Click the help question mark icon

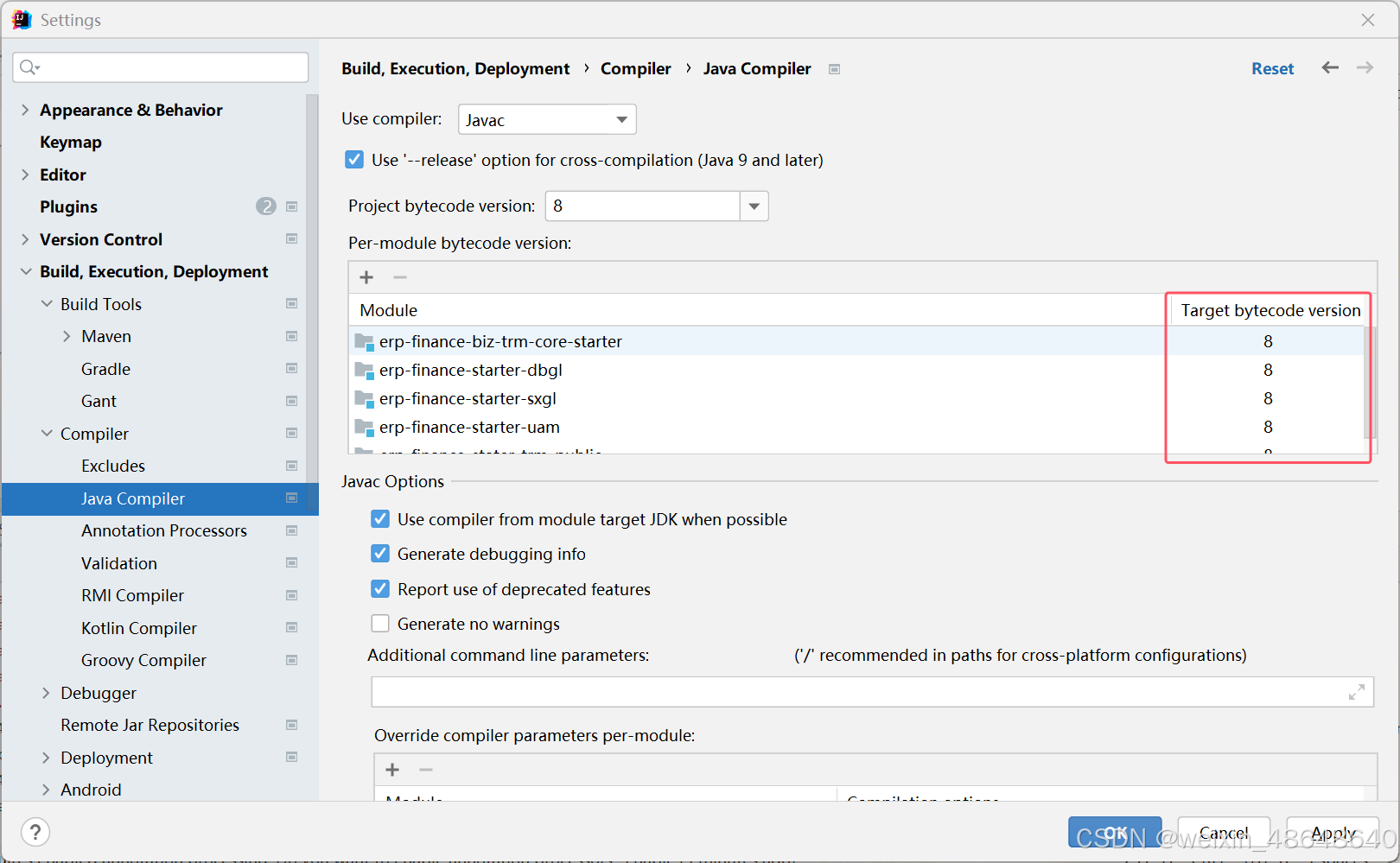[35, 832]
